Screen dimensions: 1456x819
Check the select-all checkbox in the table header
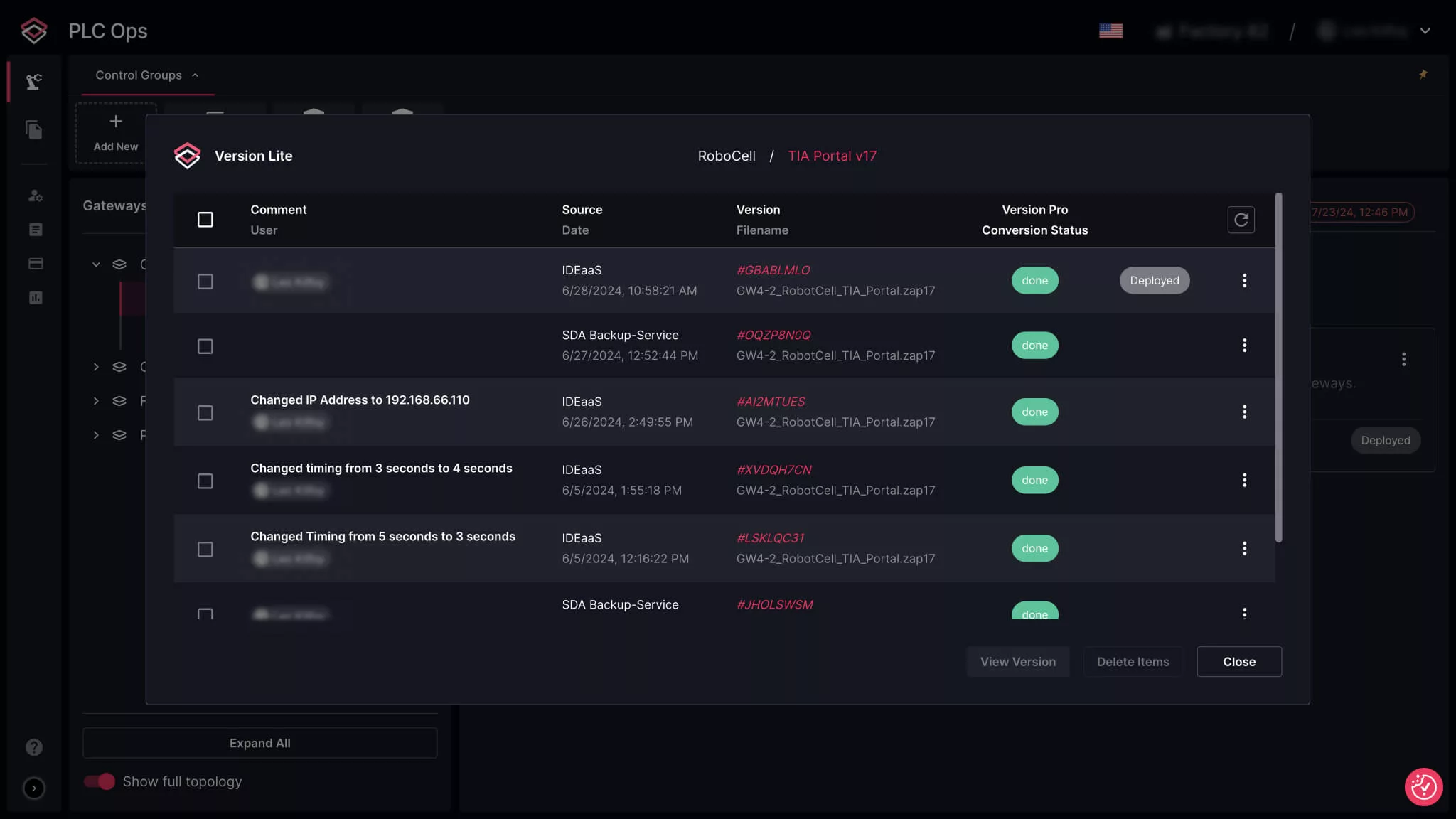[205, 220]
